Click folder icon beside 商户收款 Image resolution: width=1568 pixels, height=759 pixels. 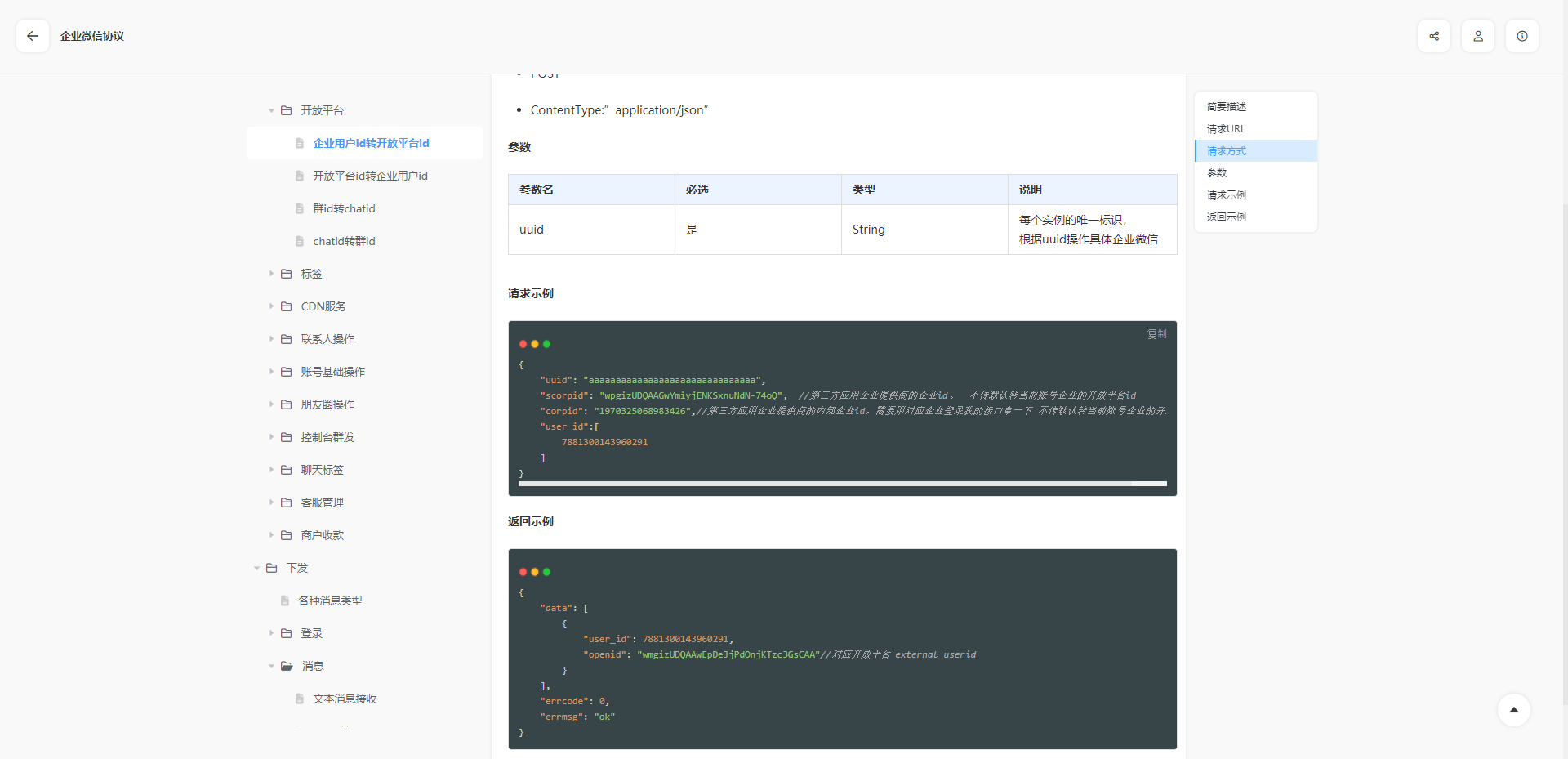287,535
